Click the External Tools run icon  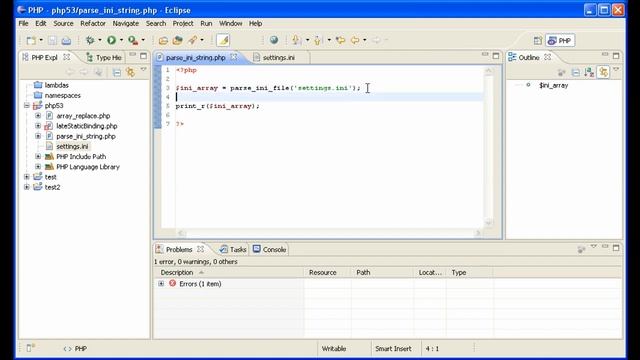tap(133, 40)
